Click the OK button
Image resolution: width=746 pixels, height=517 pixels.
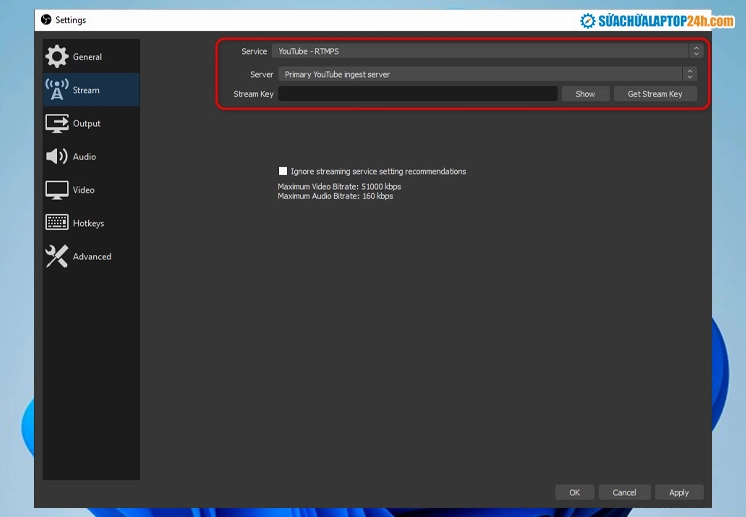point(575,492)
